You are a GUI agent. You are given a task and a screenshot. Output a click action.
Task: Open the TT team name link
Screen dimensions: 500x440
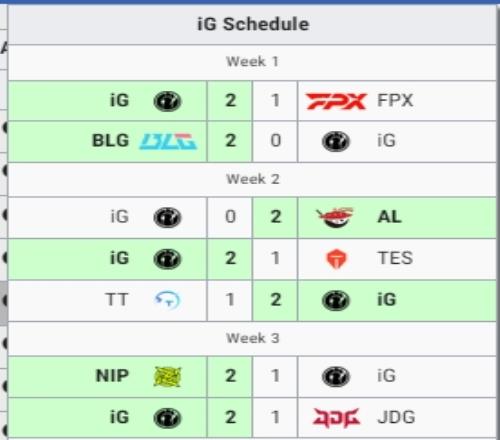(116, 299)
